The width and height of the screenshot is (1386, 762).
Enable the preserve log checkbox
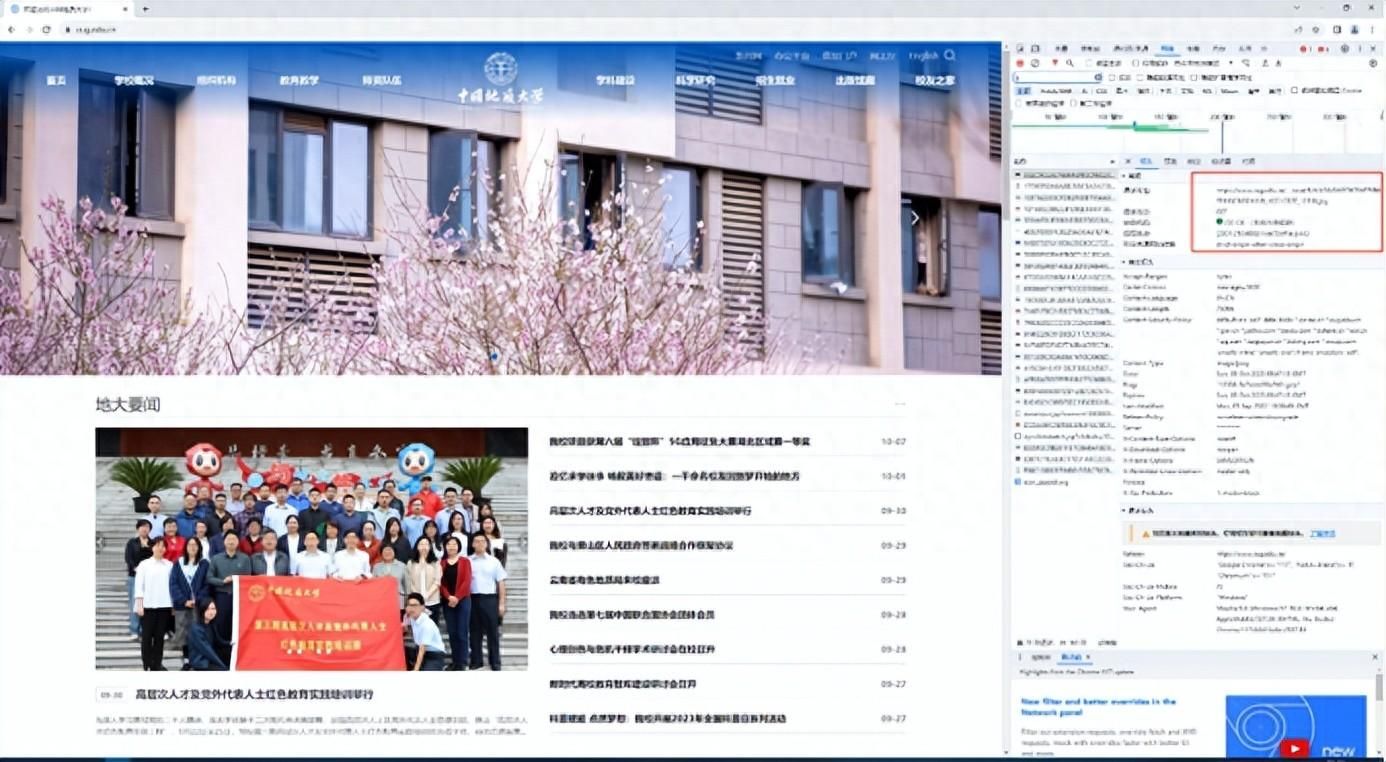1090,62
